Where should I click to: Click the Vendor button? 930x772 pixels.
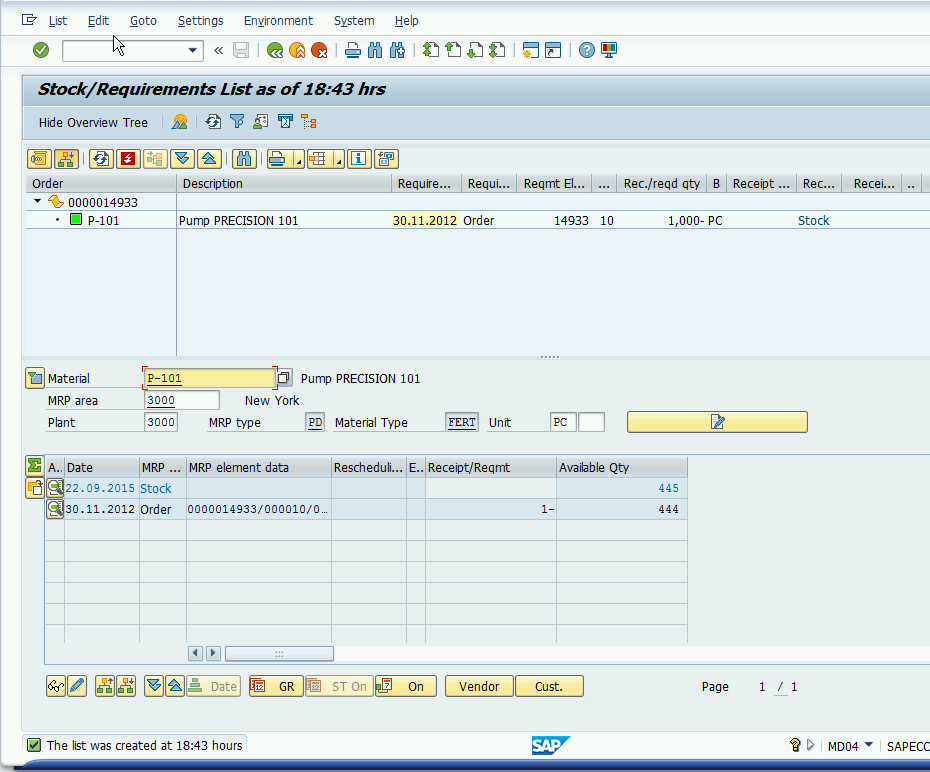[x=479, y=686]
